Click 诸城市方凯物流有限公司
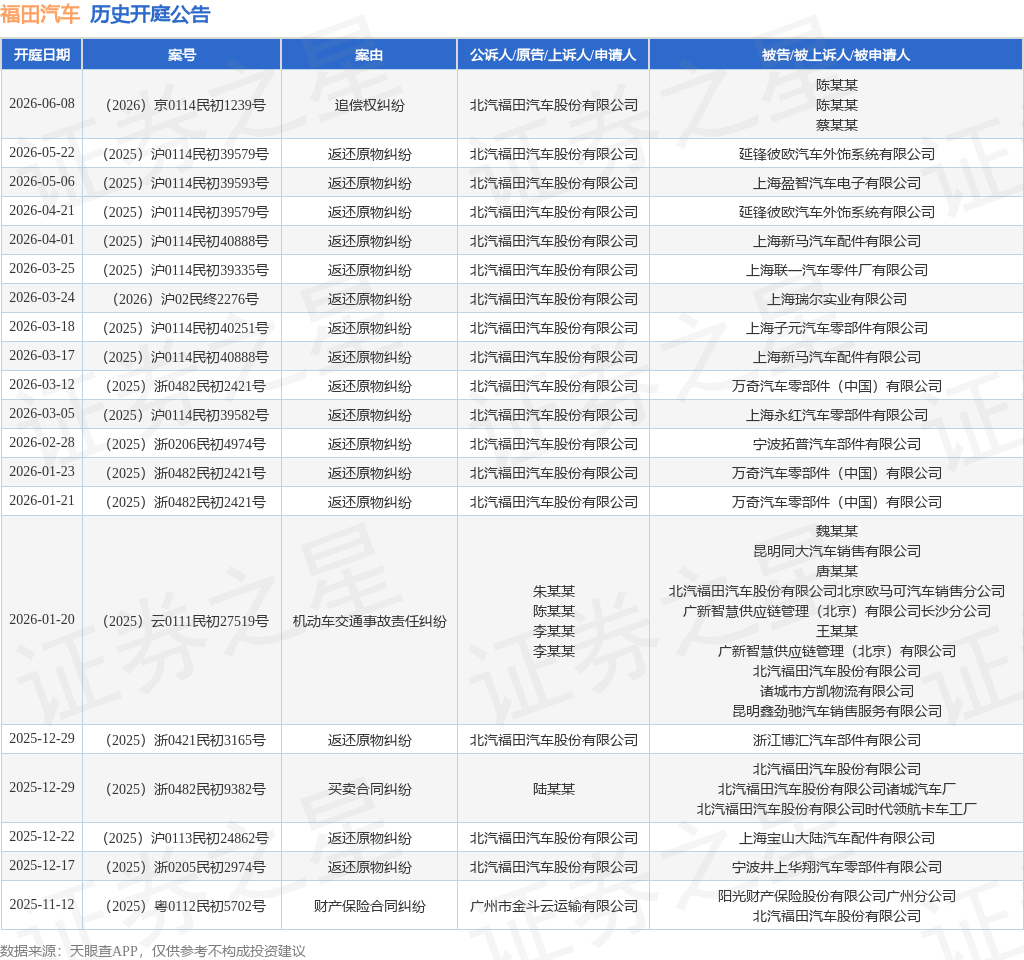Screen dimensions: 1024x960 (837, 691)
